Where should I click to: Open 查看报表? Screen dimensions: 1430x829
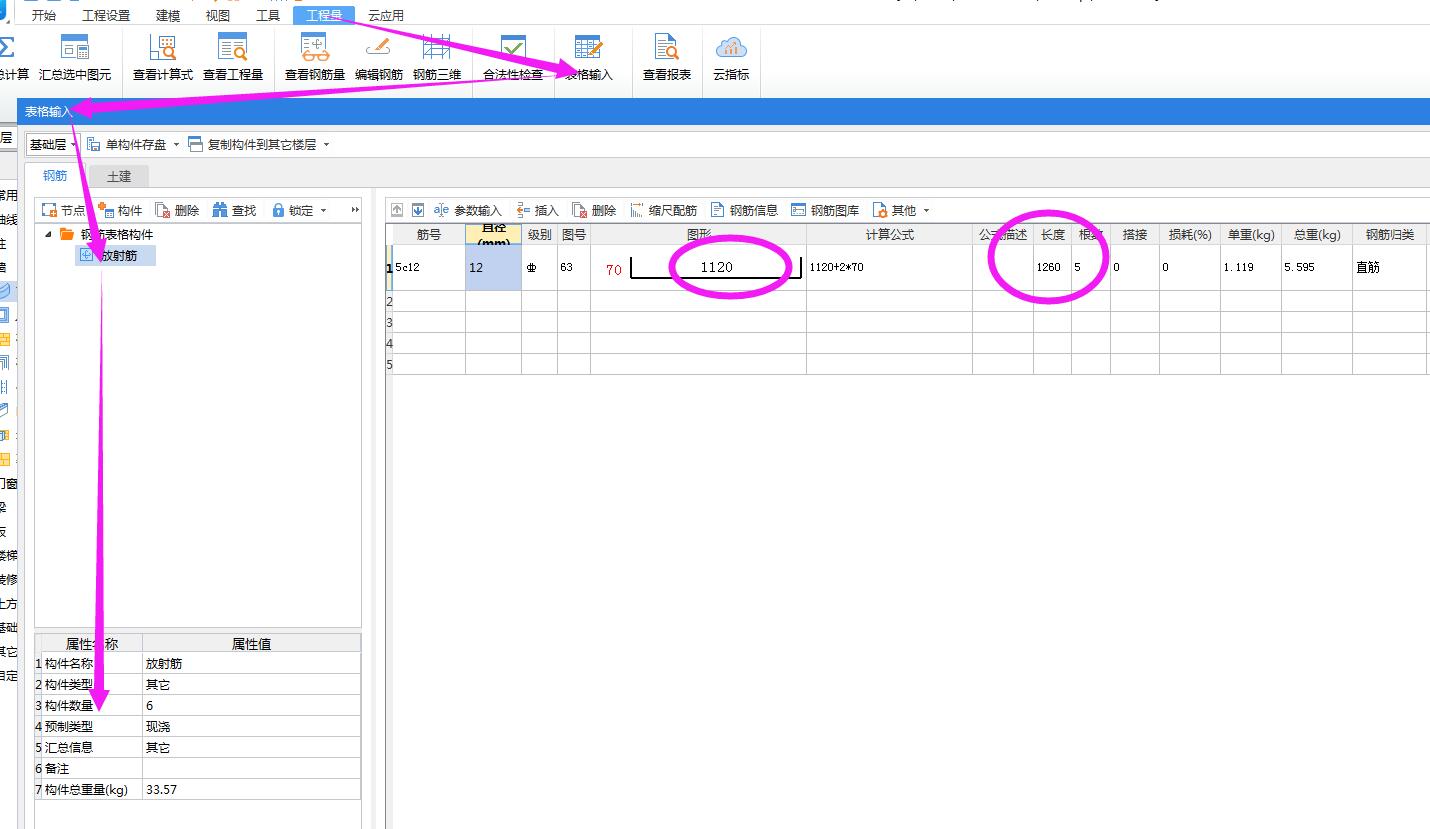click(666, 58)
